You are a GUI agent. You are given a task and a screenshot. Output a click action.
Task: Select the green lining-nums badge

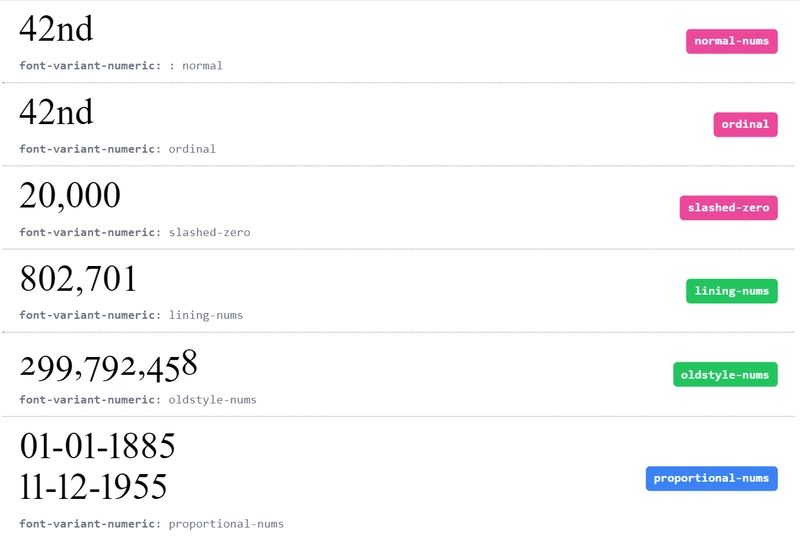click(x=731, y=291)
